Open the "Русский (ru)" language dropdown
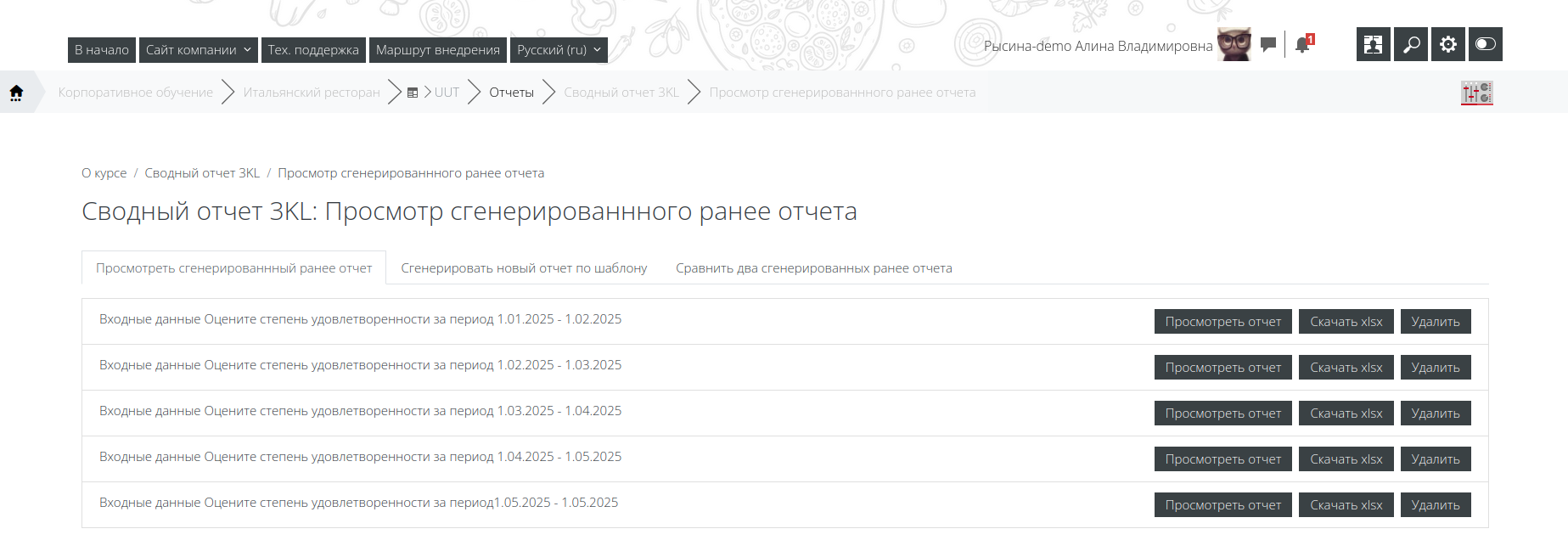This screenshot has height=557, width=1568. [x=559, y=50]
